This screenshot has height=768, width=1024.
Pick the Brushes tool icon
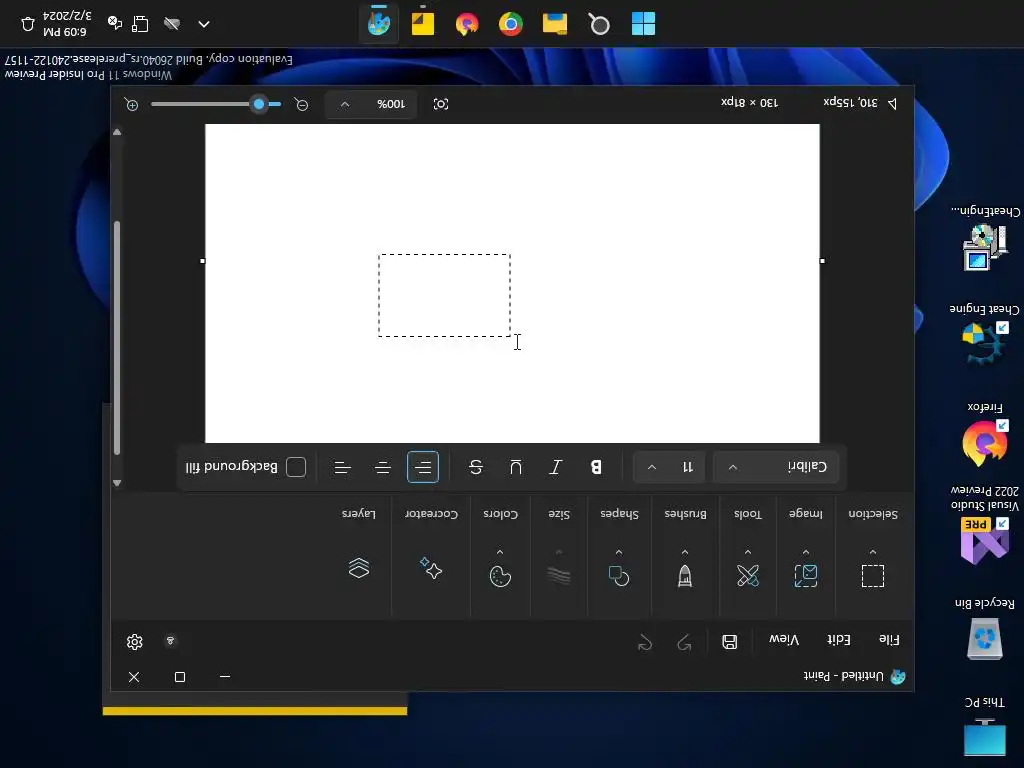pyautogui.click(x=684, y=575)
